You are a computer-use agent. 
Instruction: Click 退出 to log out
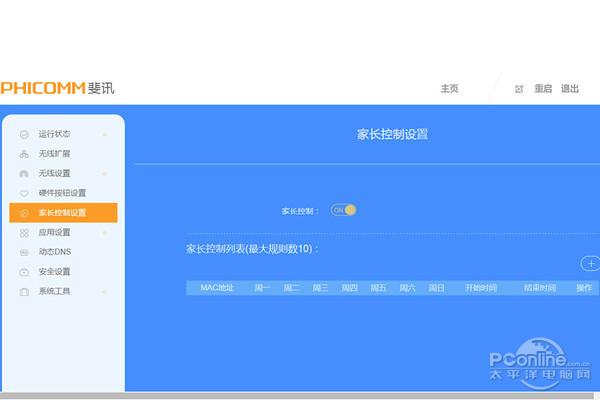570,89
